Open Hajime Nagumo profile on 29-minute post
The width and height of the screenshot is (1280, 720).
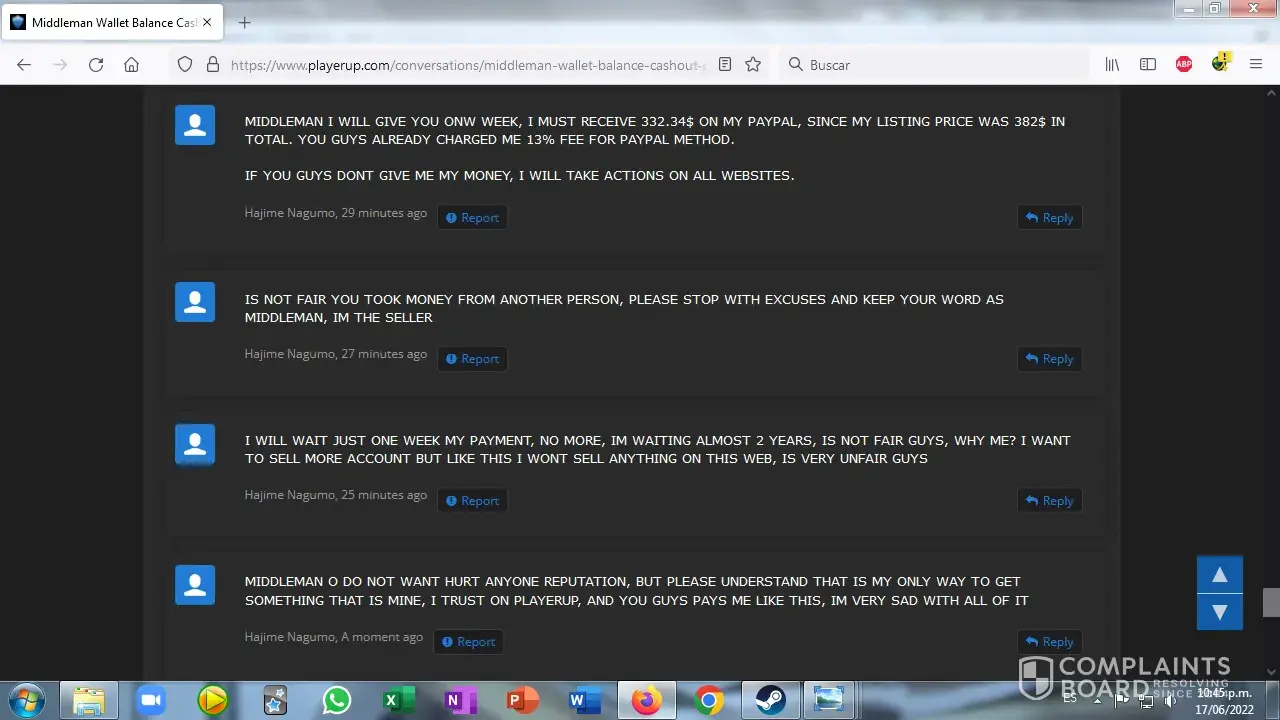pos(290,213)
